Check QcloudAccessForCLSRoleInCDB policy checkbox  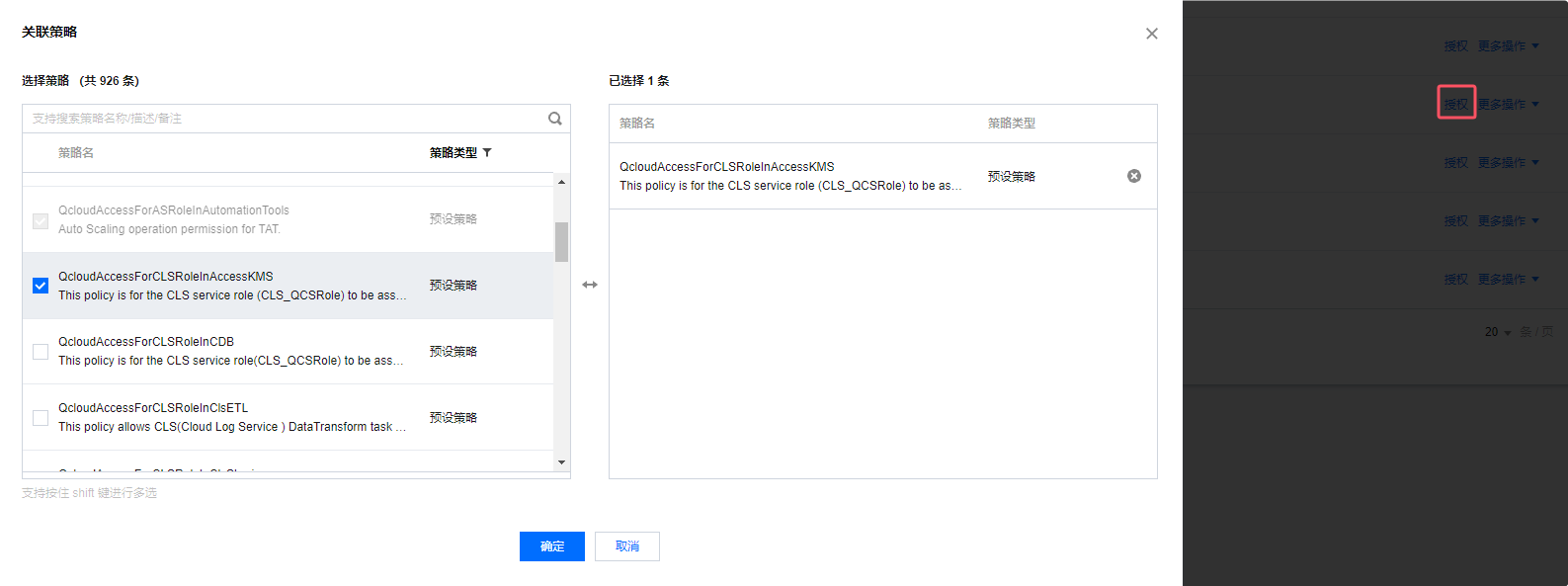coord(41,352)
